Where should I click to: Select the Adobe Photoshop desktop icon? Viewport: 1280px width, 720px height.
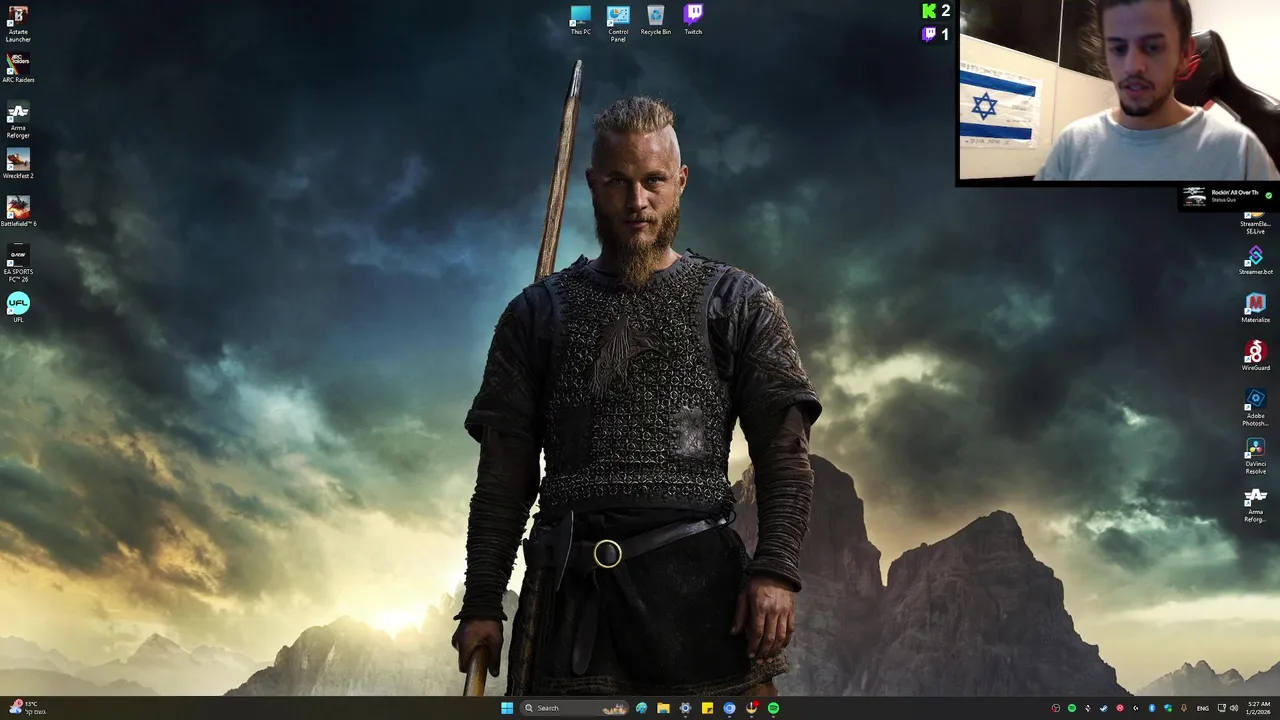(x=1256, y=408)
